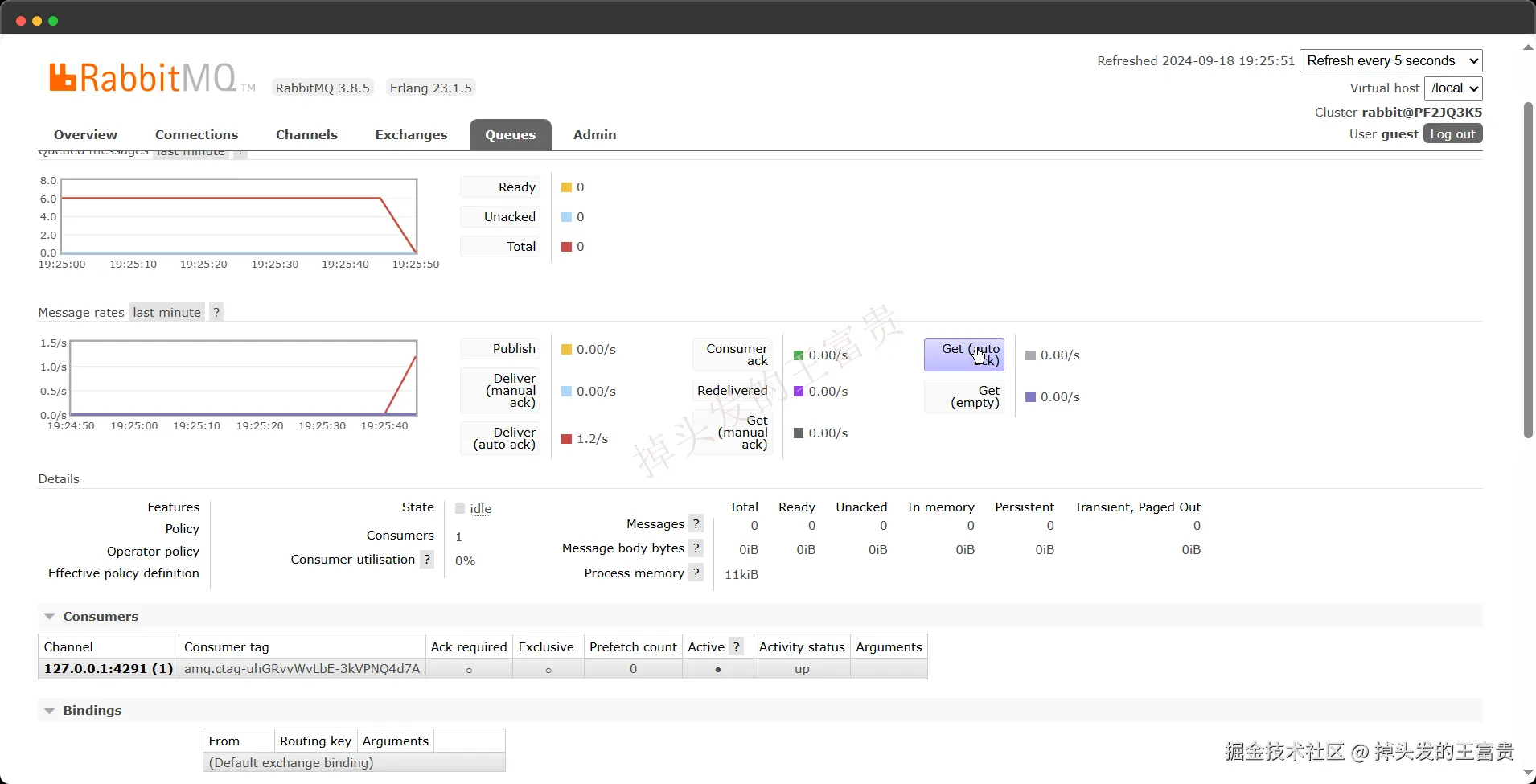This screenshot has height=784, width=1536.
Task: Click the green Consumer ack swatch
Action: pyautogui.click(x=799, y=355)
